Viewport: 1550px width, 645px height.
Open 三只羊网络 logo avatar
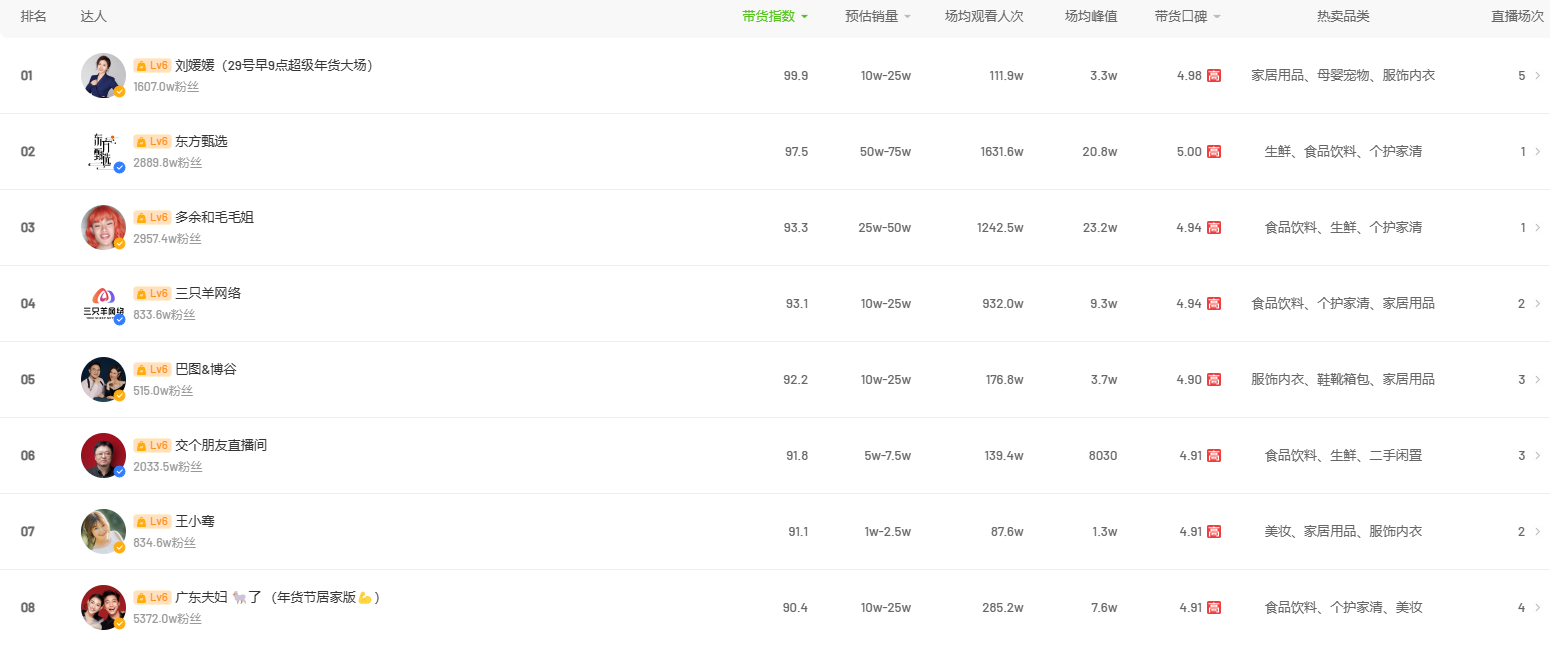click(x=103, y=303)
